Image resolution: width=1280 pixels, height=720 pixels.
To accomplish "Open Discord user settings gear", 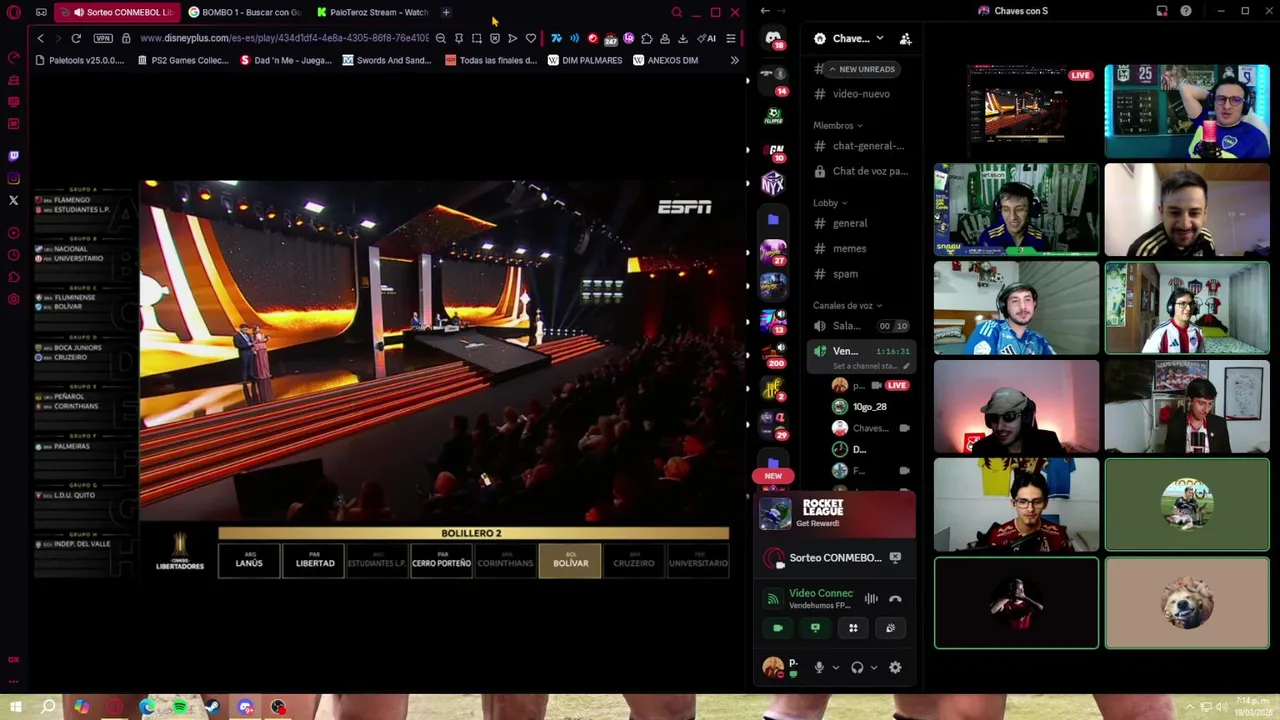I will (895, 668).
